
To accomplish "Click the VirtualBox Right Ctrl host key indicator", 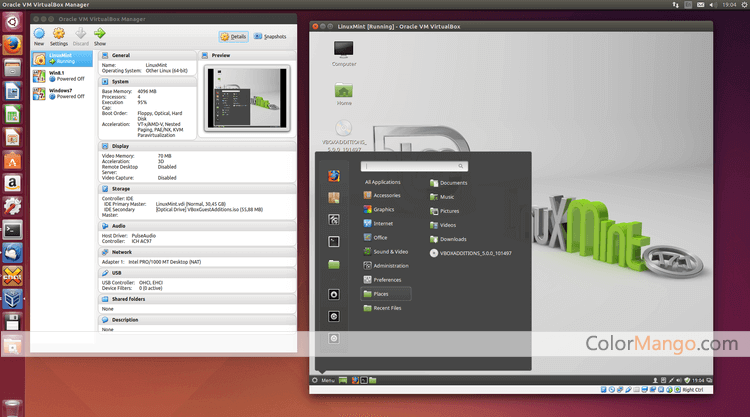I will [x=693, y=390].
